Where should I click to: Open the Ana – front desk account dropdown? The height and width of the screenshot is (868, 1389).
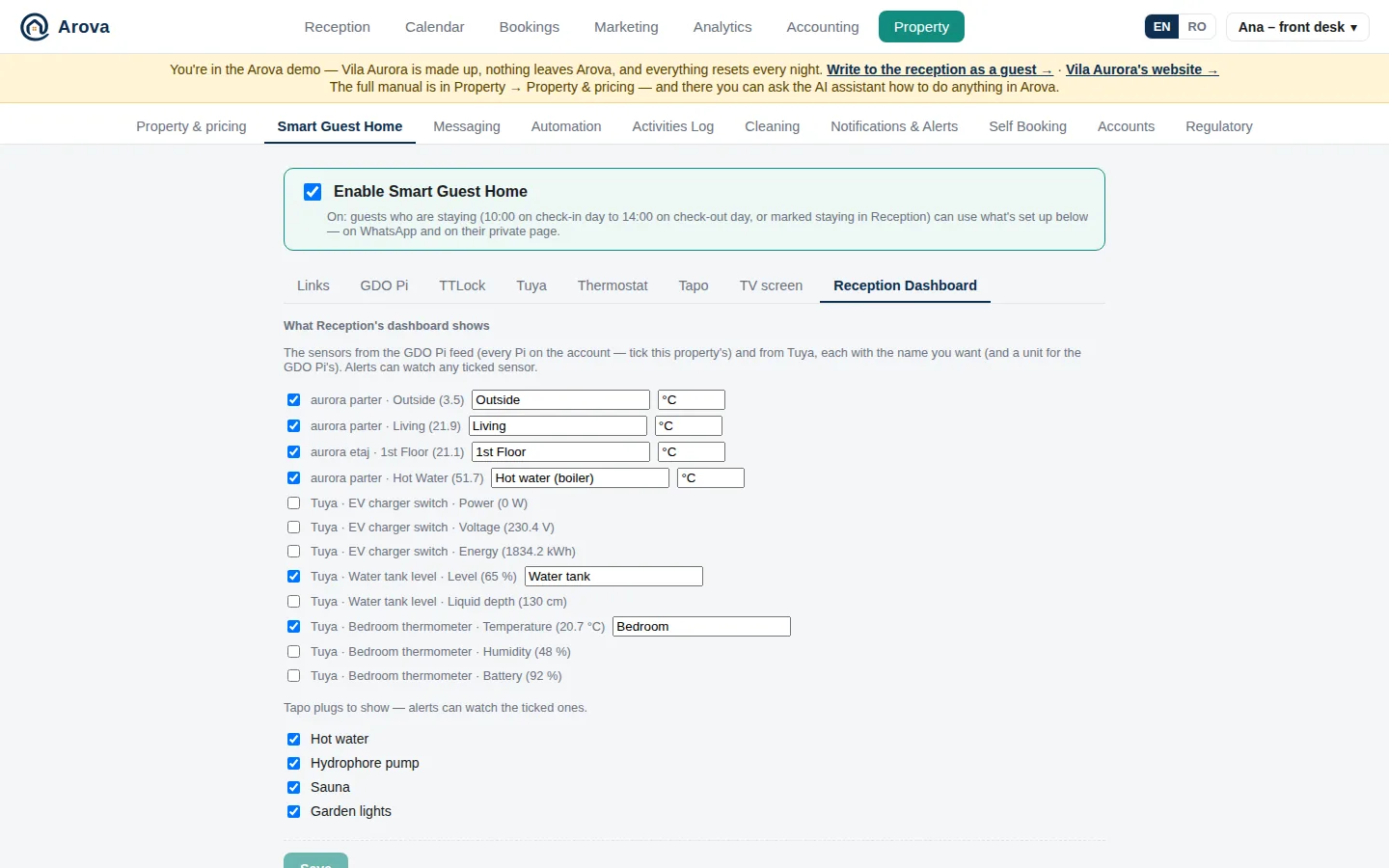point(1297,27)
